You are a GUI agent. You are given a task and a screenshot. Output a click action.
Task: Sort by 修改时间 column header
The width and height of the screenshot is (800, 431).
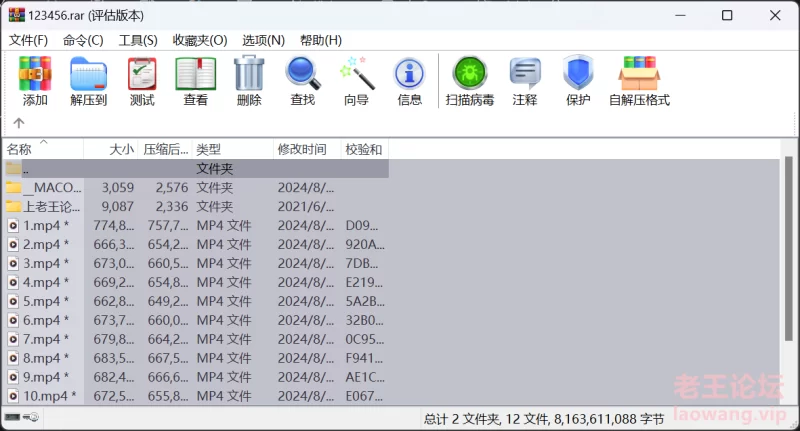point(307,149)
